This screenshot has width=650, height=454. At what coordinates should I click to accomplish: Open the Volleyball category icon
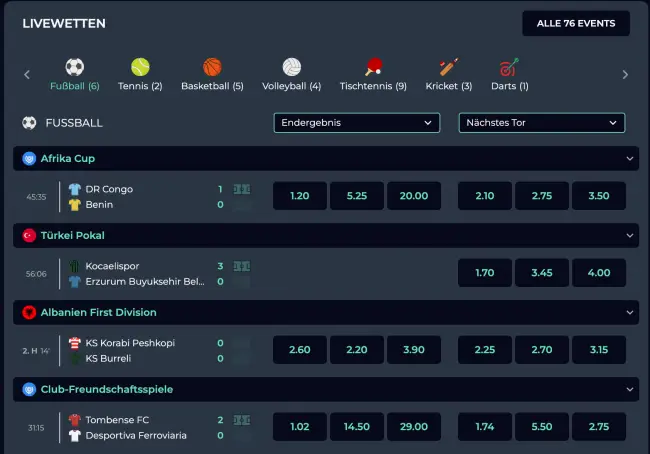291,67
